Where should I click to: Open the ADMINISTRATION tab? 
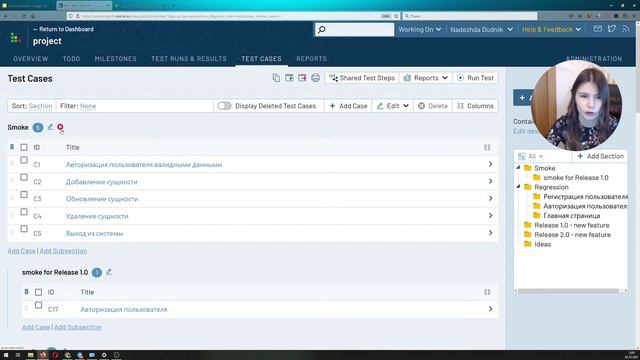(594, 59)
